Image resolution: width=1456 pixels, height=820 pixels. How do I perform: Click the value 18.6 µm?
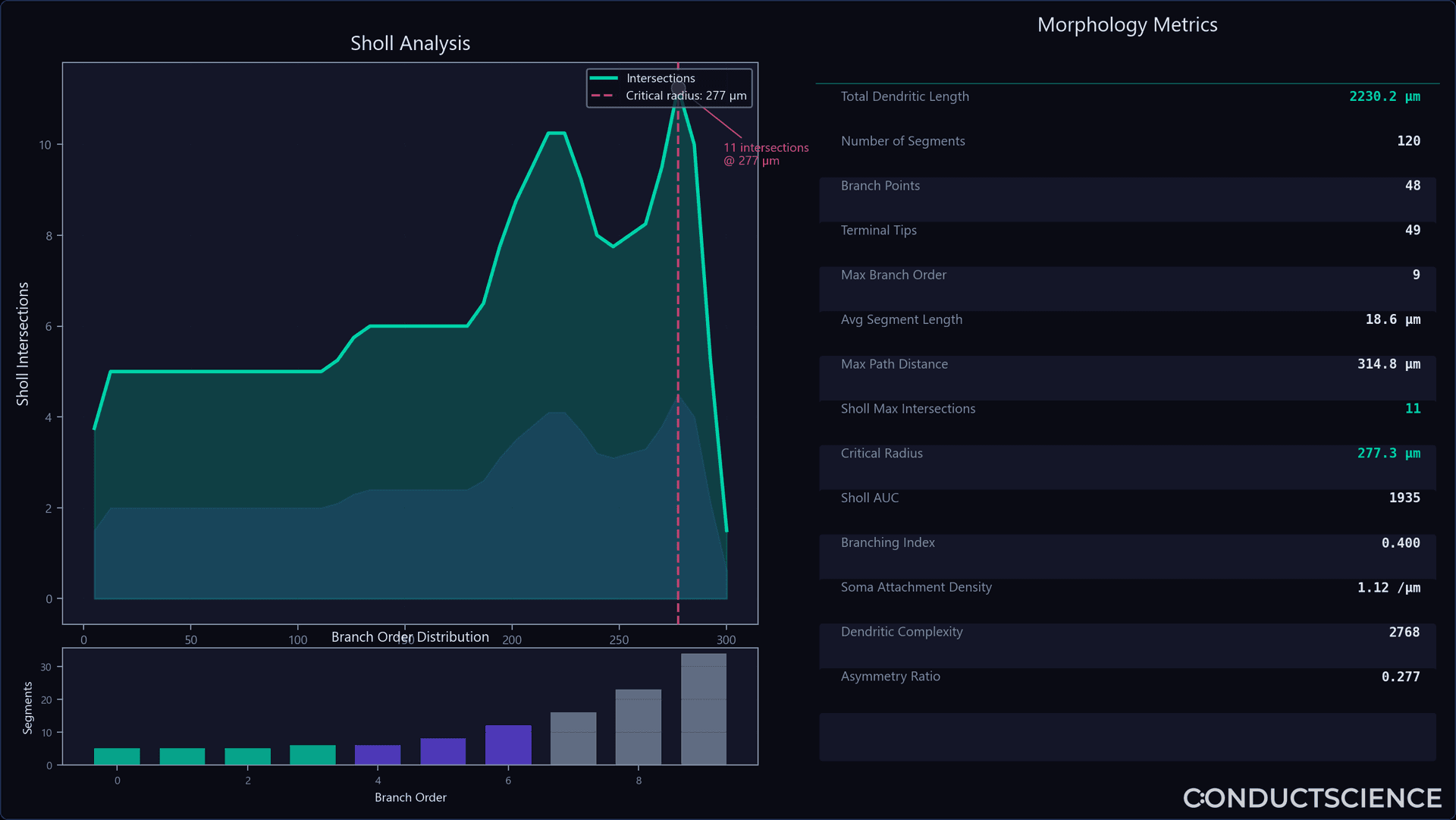tap(1393, 320)
